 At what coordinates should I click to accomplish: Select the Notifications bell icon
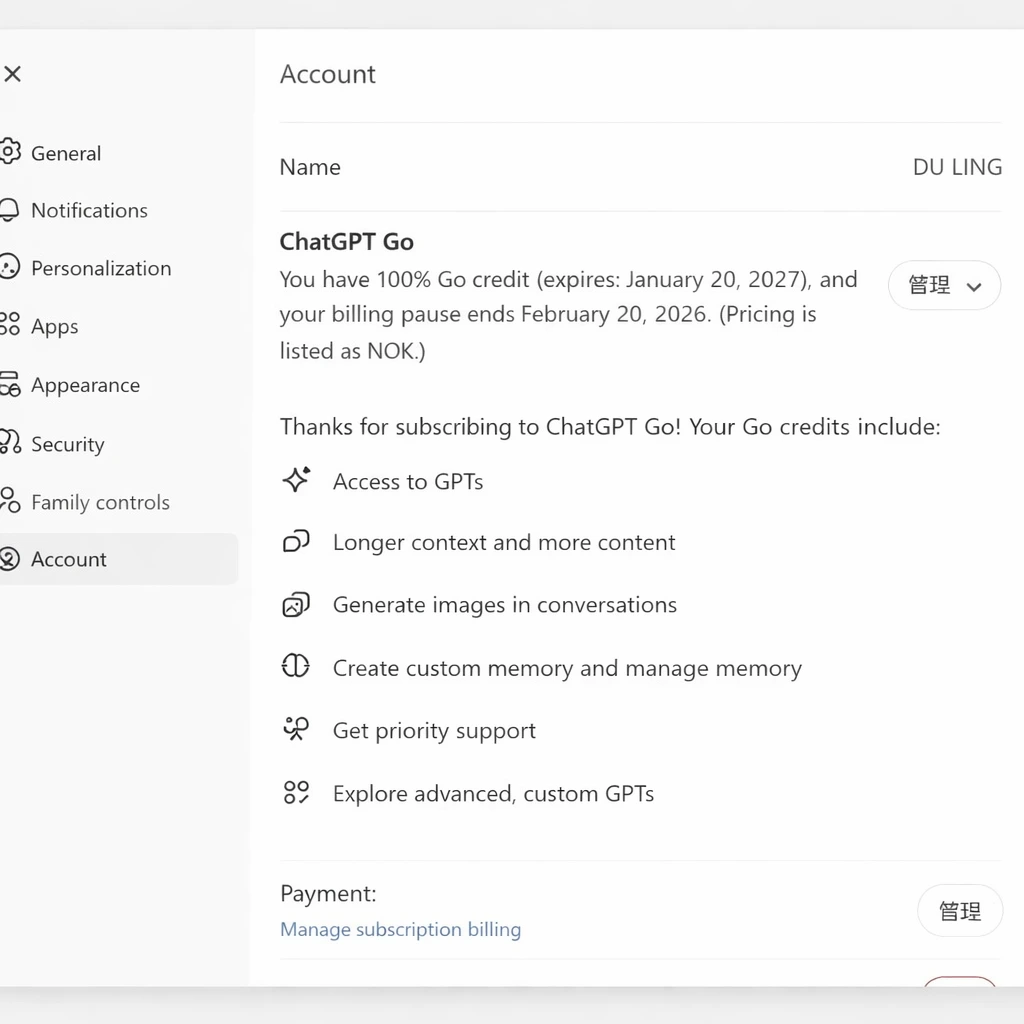[10, 210]
